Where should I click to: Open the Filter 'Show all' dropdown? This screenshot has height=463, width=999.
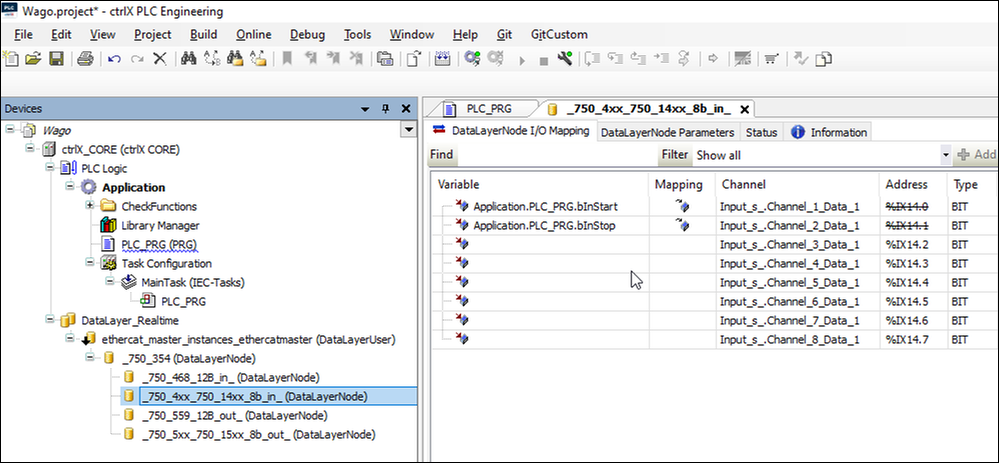click(x=945, y=155)
